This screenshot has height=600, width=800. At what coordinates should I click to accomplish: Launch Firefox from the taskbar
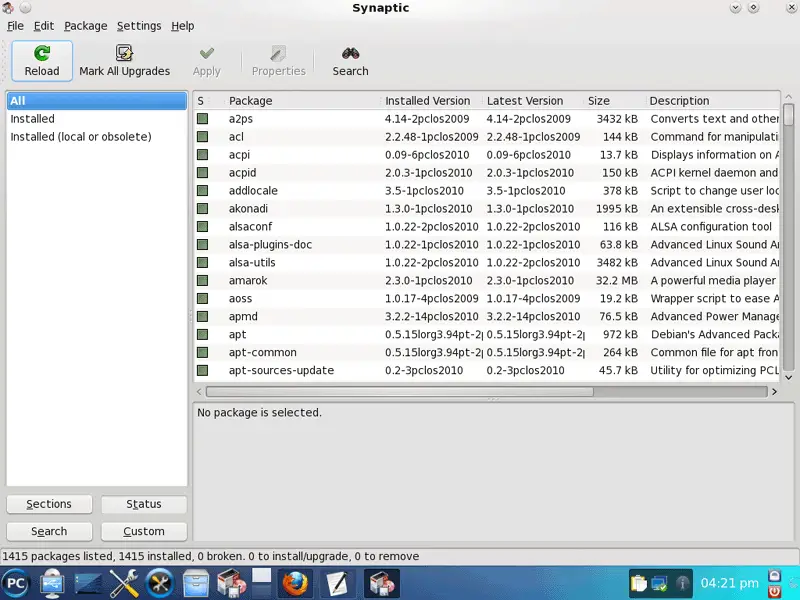pos(295,583)
